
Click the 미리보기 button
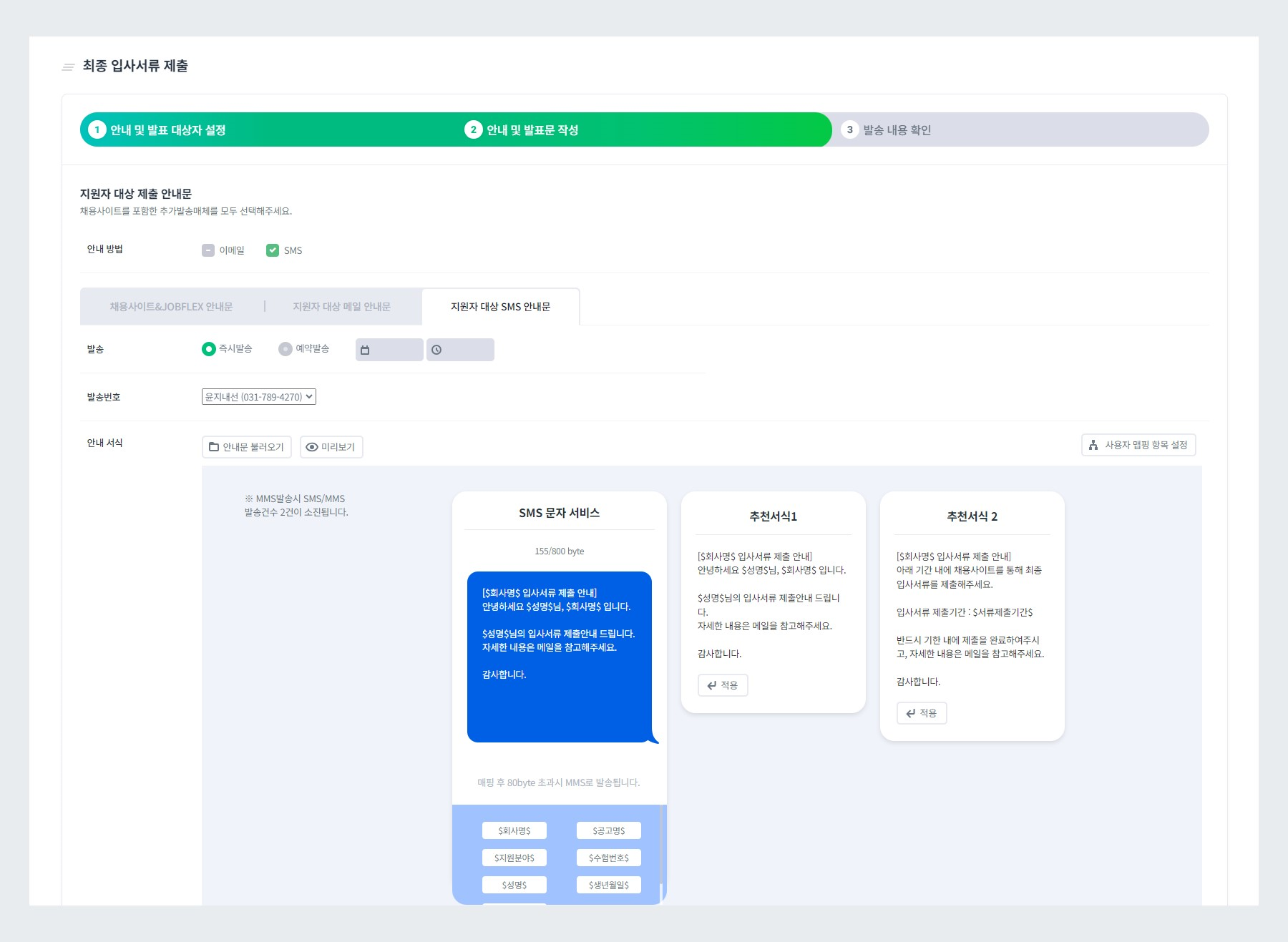[x=331, y=447]
